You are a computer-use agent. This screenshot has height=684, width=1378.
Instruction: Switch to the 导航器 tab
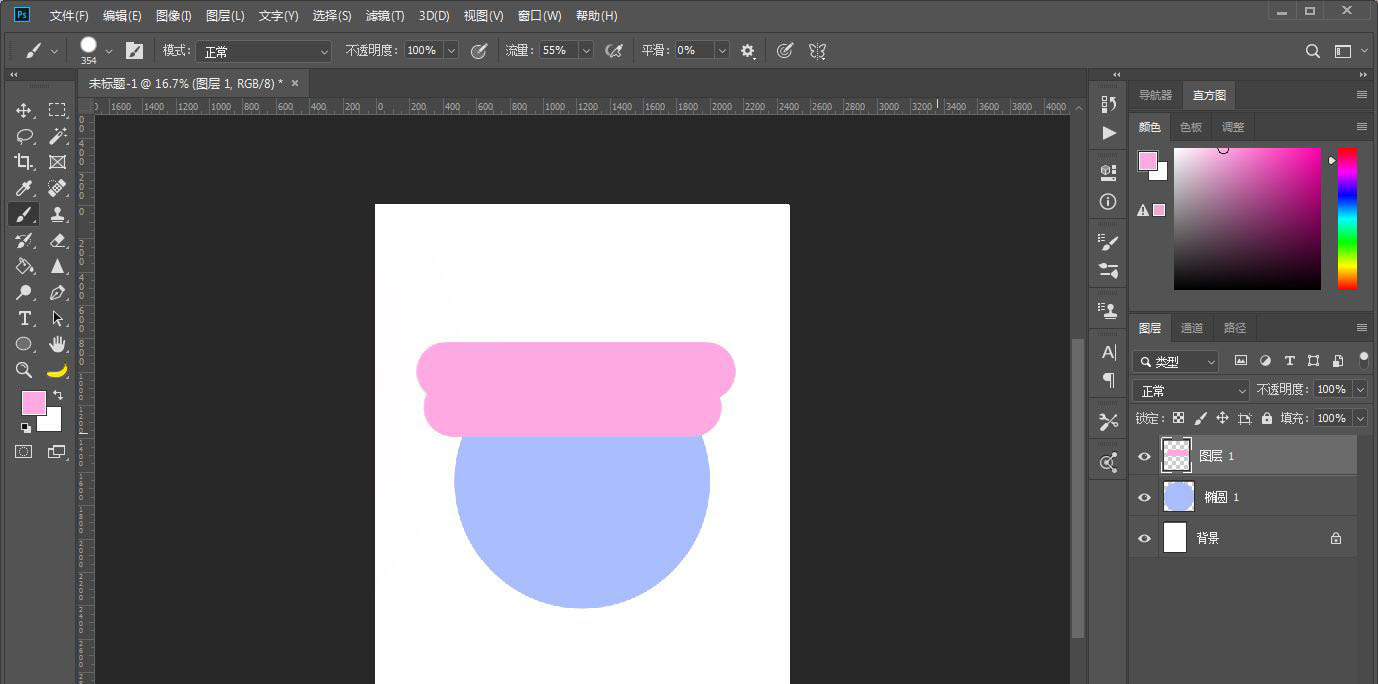click(x=1155, y=95)
